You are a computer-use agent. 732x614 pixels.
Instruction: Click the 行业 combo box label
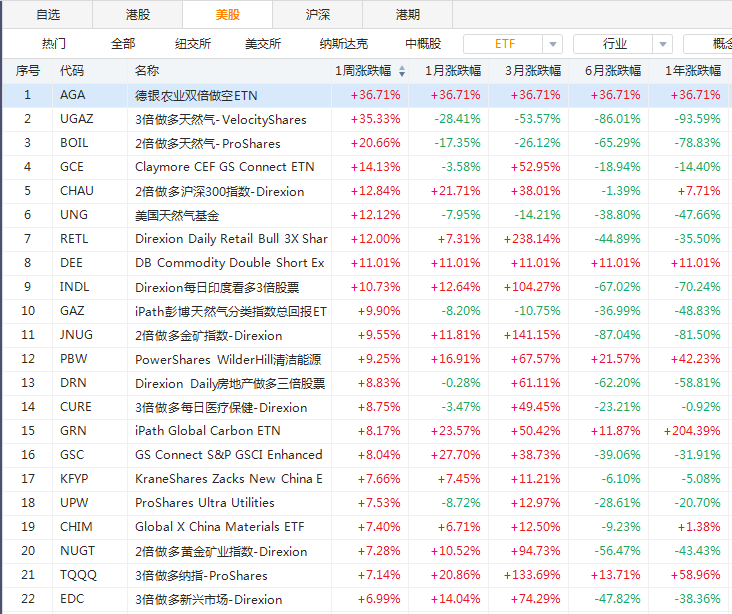coord(613,44)
